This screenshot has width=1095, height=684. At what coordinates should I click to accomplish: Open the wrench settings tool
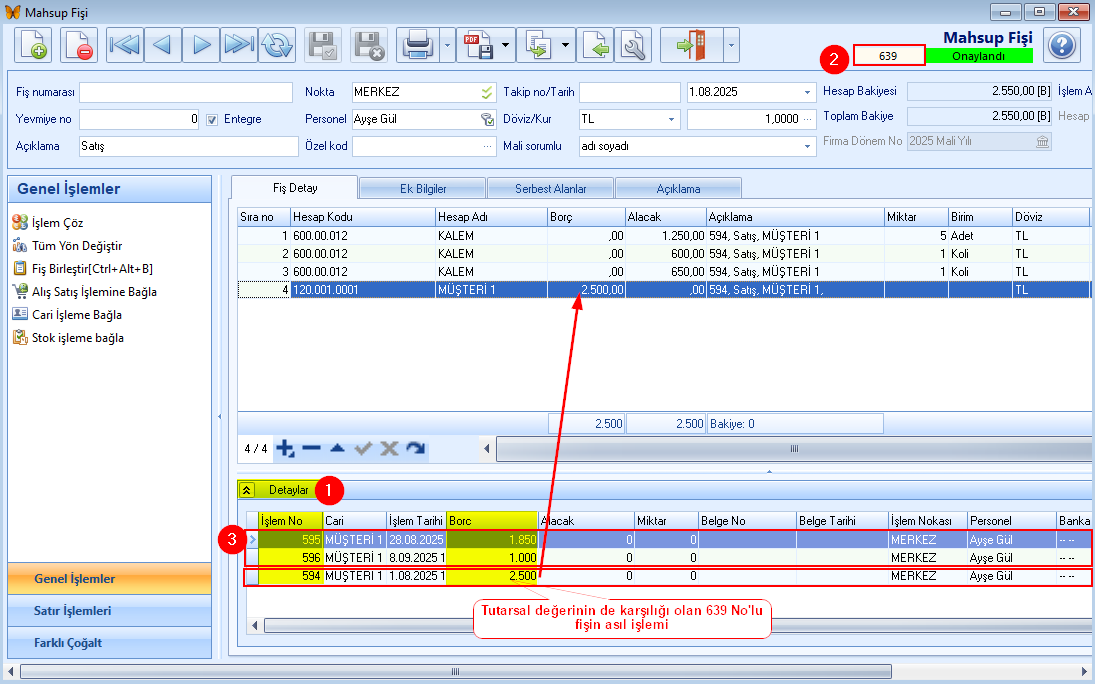point(632,45)
